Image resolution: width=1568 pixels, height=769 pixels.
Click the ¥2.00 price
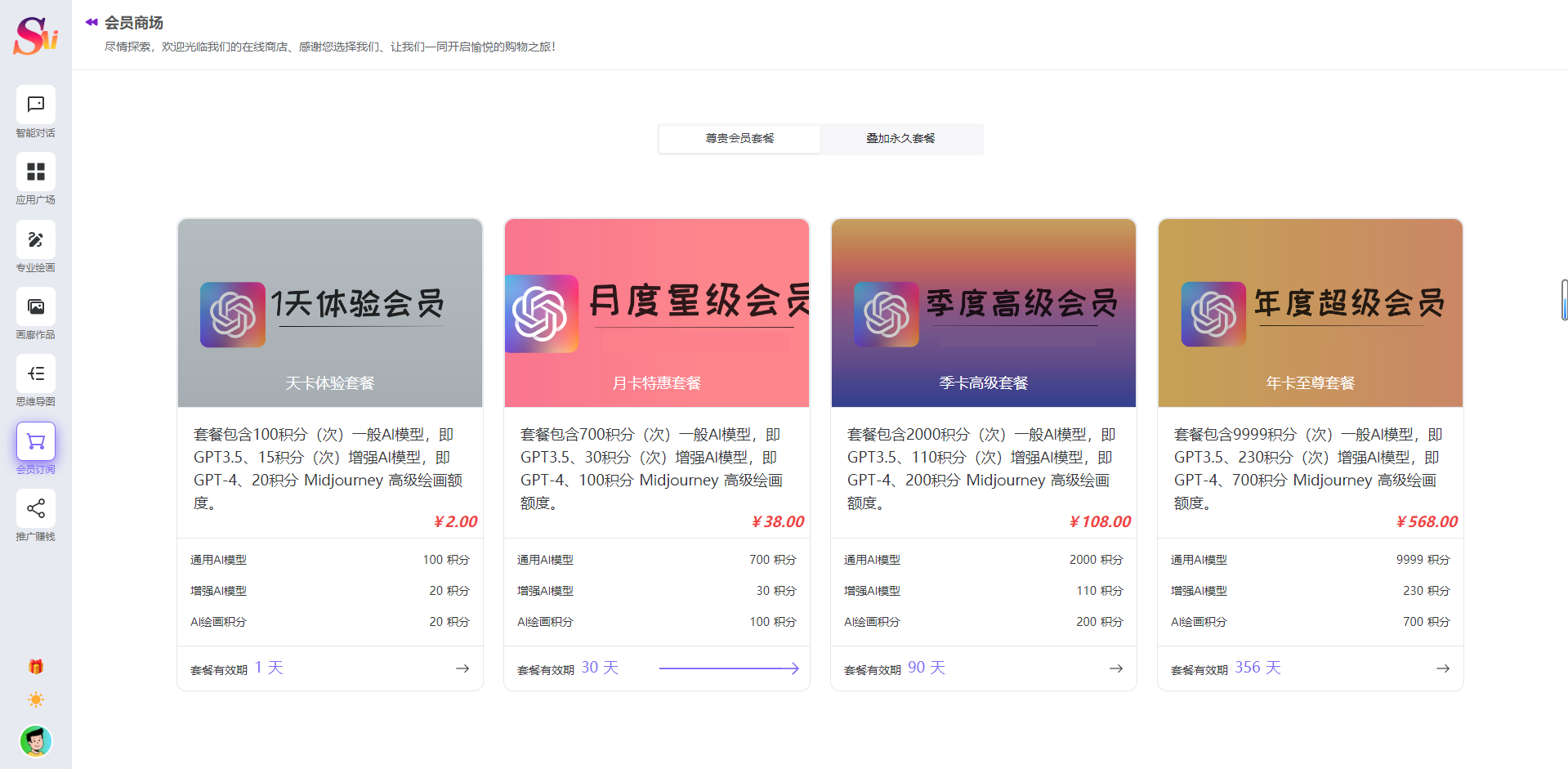pos(455,521)
